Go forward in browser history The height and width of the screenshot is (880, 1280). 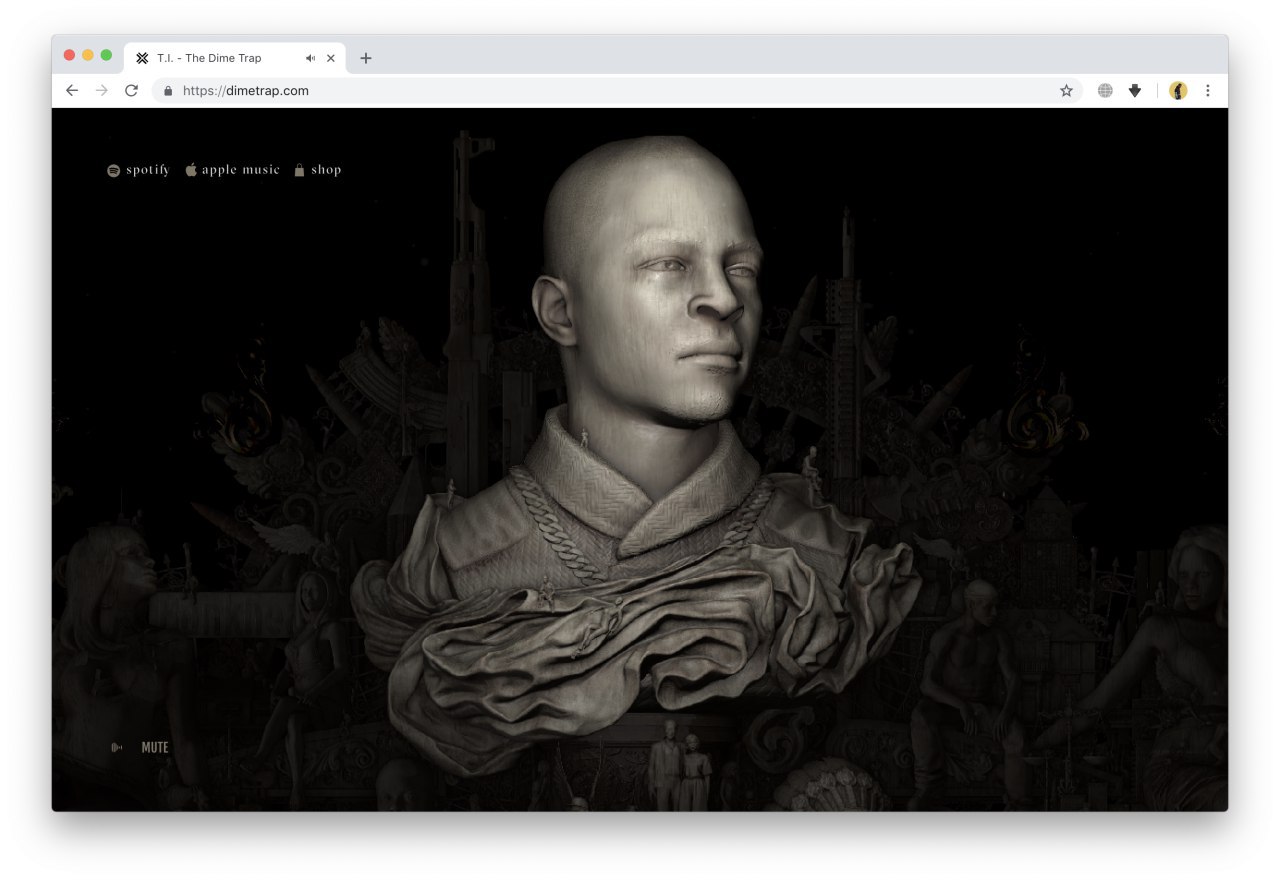click(x=101, y=90)
